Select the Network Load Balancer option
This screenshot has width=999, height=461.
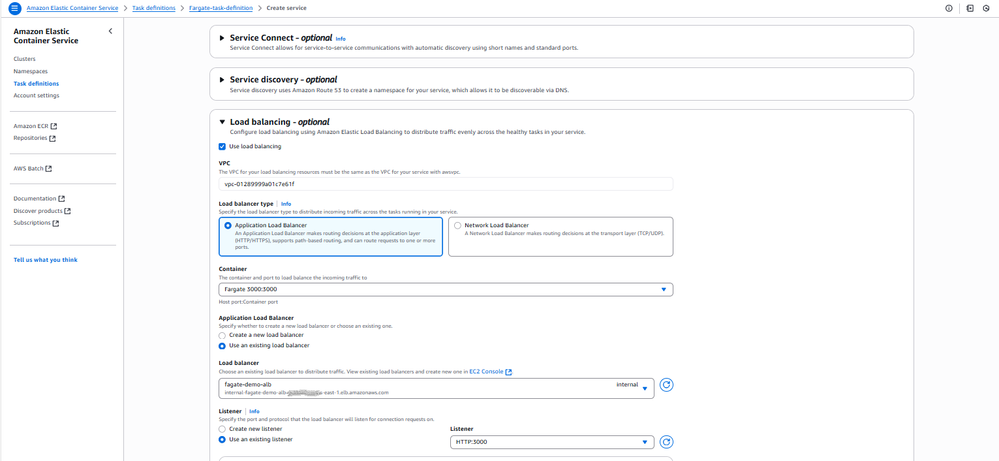point(458,226)
